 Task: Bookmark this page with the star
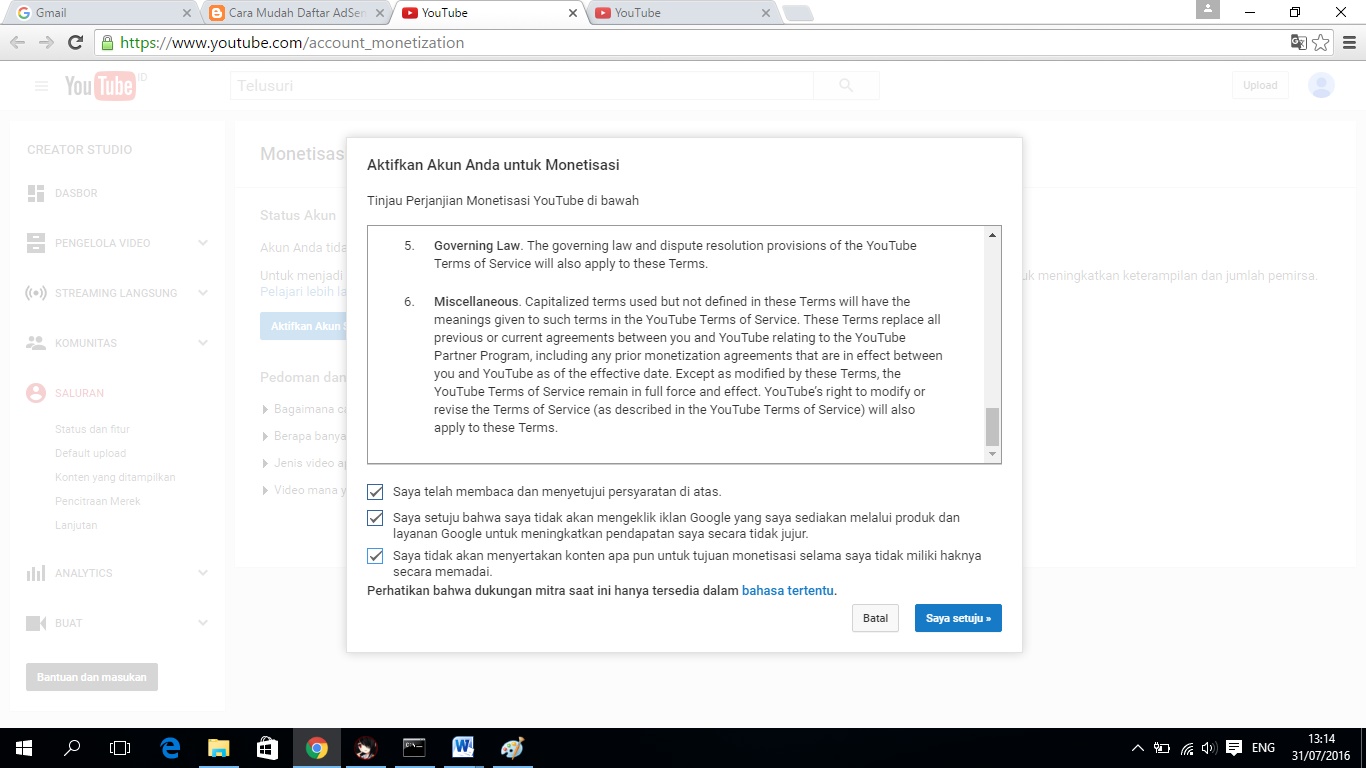[x=1321, y=43]
